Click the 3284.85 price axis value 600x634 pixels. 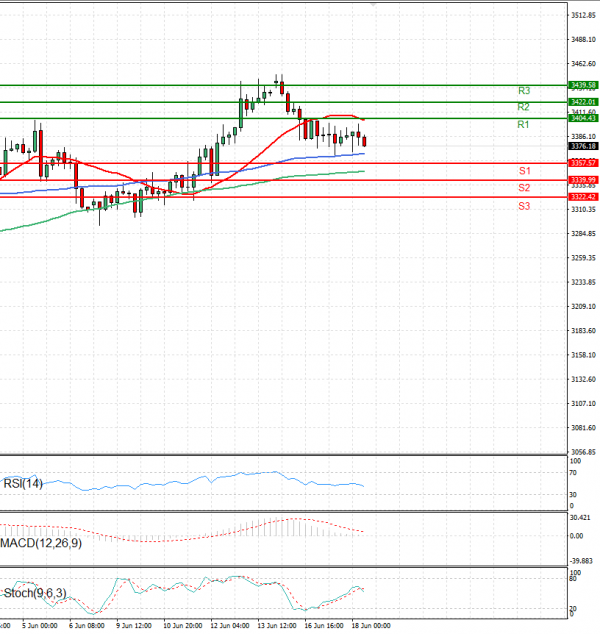pyautogui.click(x=583, y=234)
